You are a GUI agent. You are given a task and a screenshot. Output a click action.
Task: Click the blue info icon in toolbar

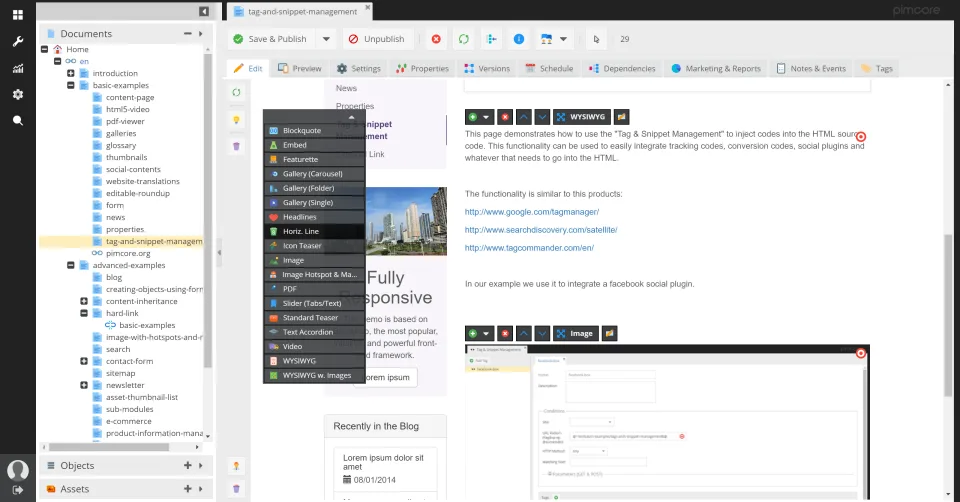pyautogui.click(x=519, y=39)
